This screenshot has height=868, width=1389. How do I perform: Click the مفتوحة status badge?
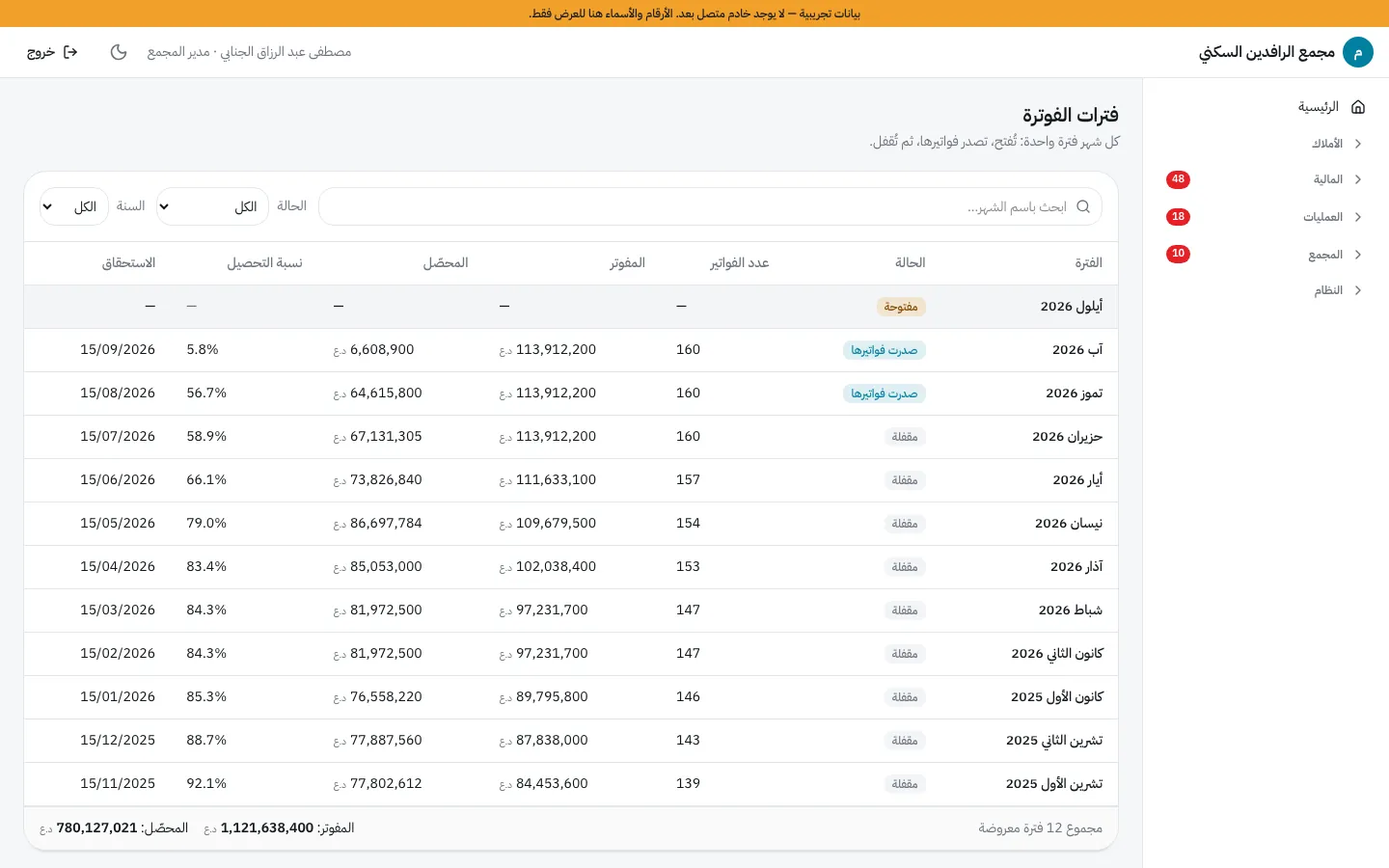click(901, 307)
